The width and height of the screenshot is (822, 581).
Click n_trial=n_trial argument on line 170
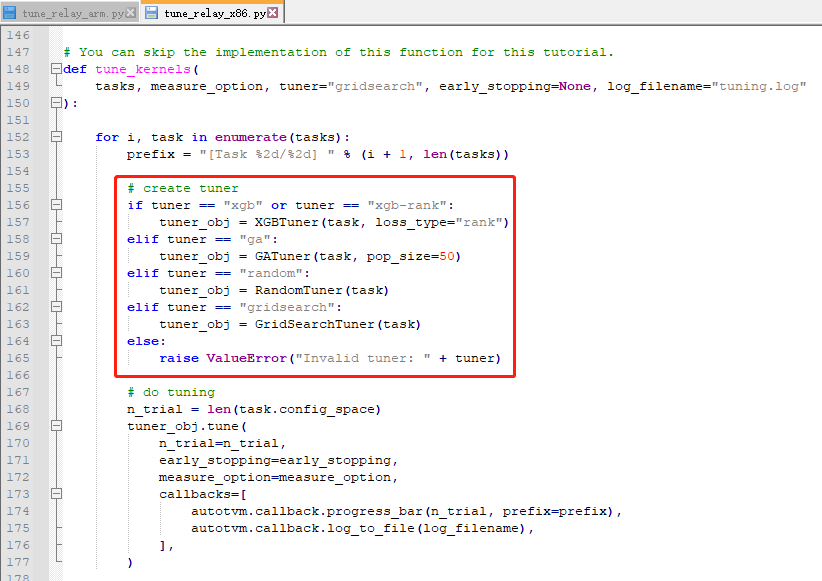coord(219,444)
